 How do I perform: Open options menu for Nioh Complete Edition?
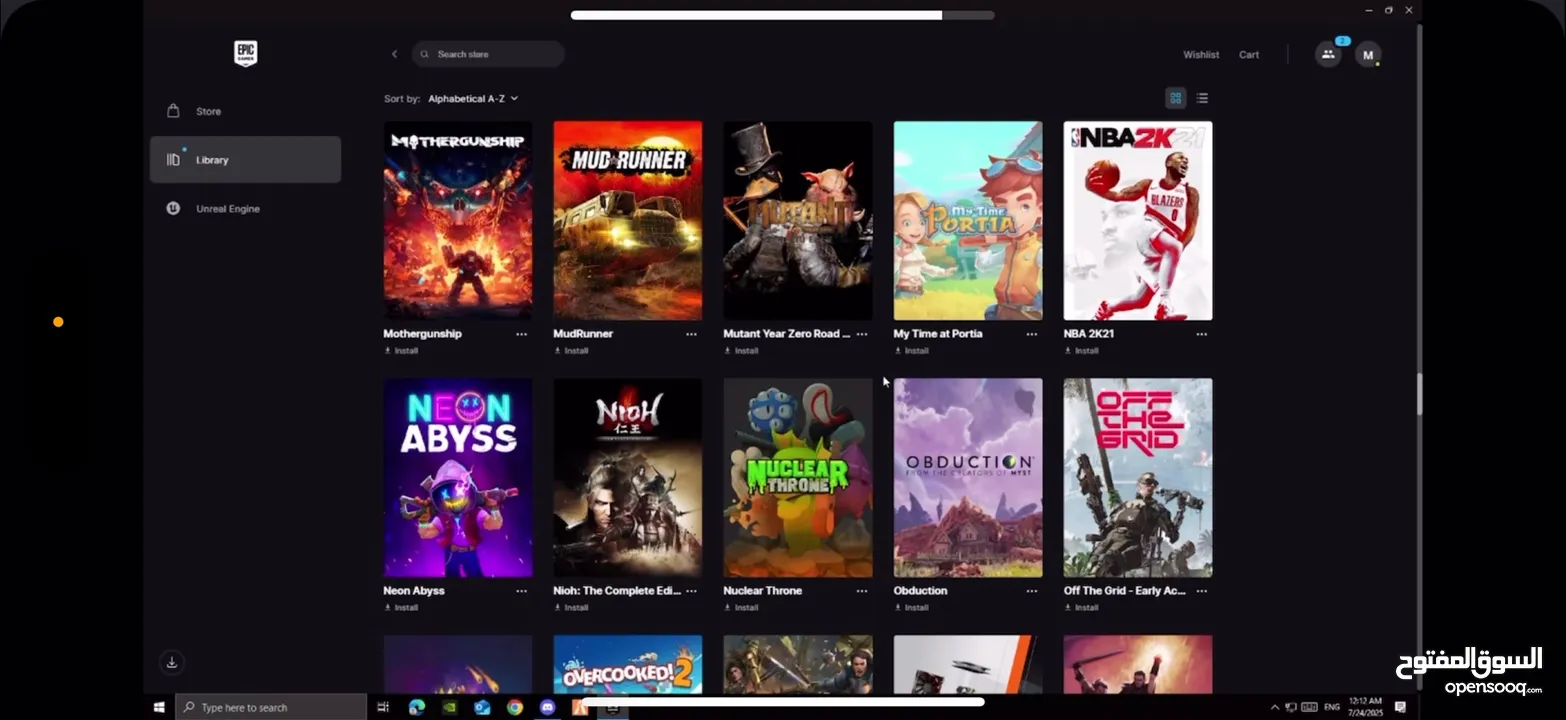[691, 591]
